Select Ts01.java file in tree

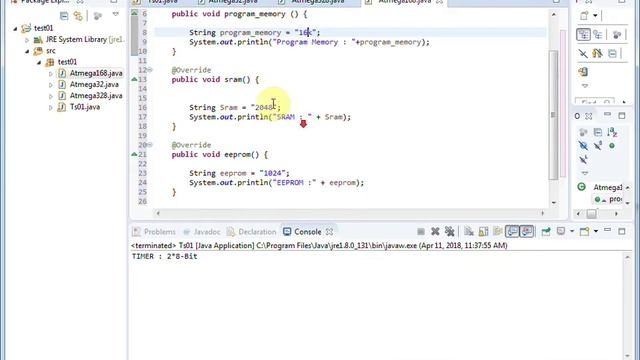tap(85, 107)
